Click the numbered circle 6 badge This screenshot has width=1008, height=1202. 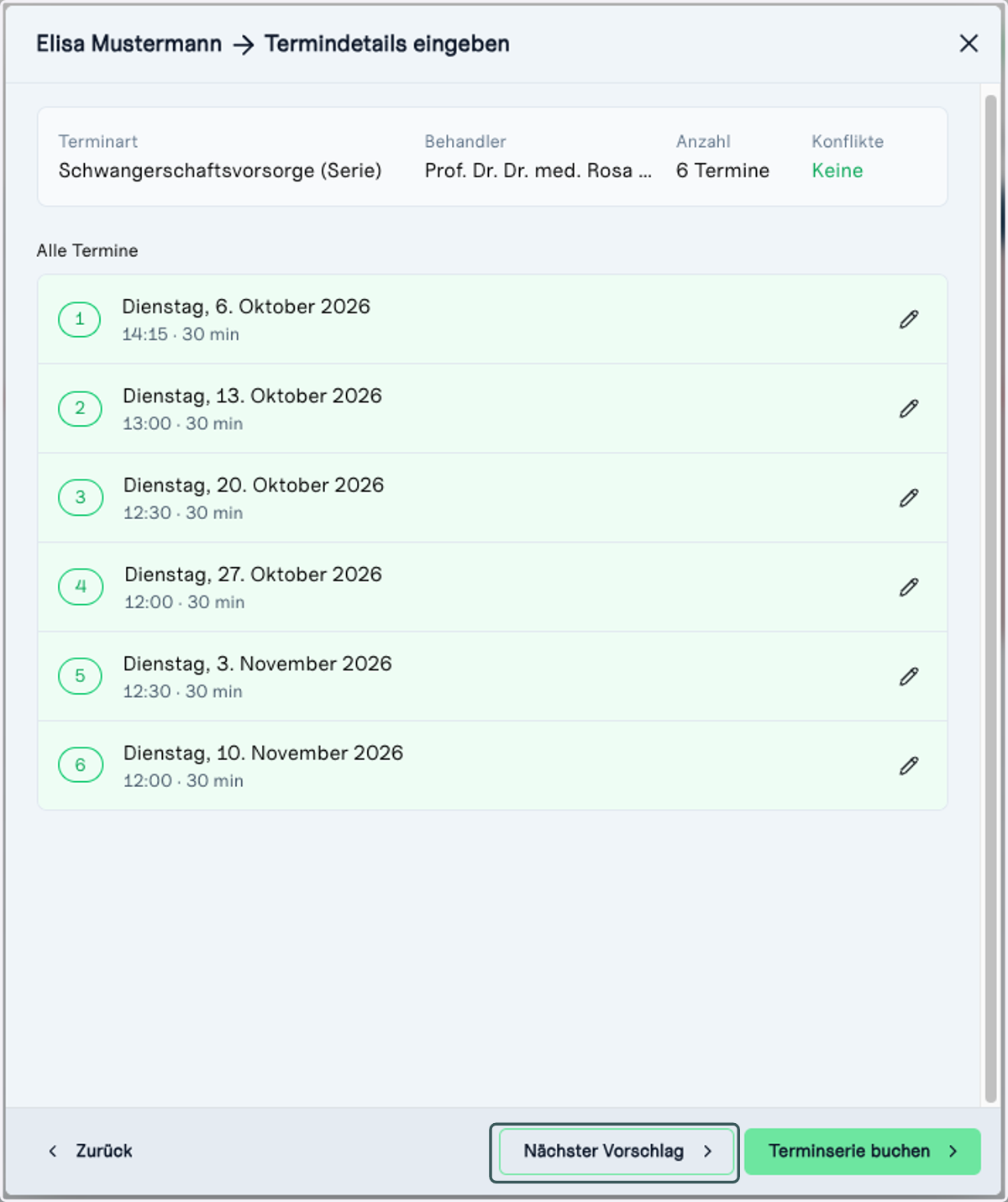click(80, 765)
